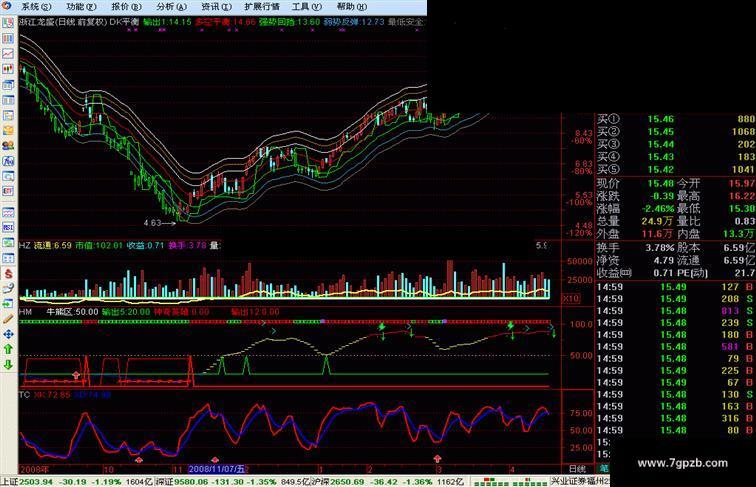The image size is (756, 487).
Task: Open the red trend line chart icon
Action: click(x=8, y=54)
